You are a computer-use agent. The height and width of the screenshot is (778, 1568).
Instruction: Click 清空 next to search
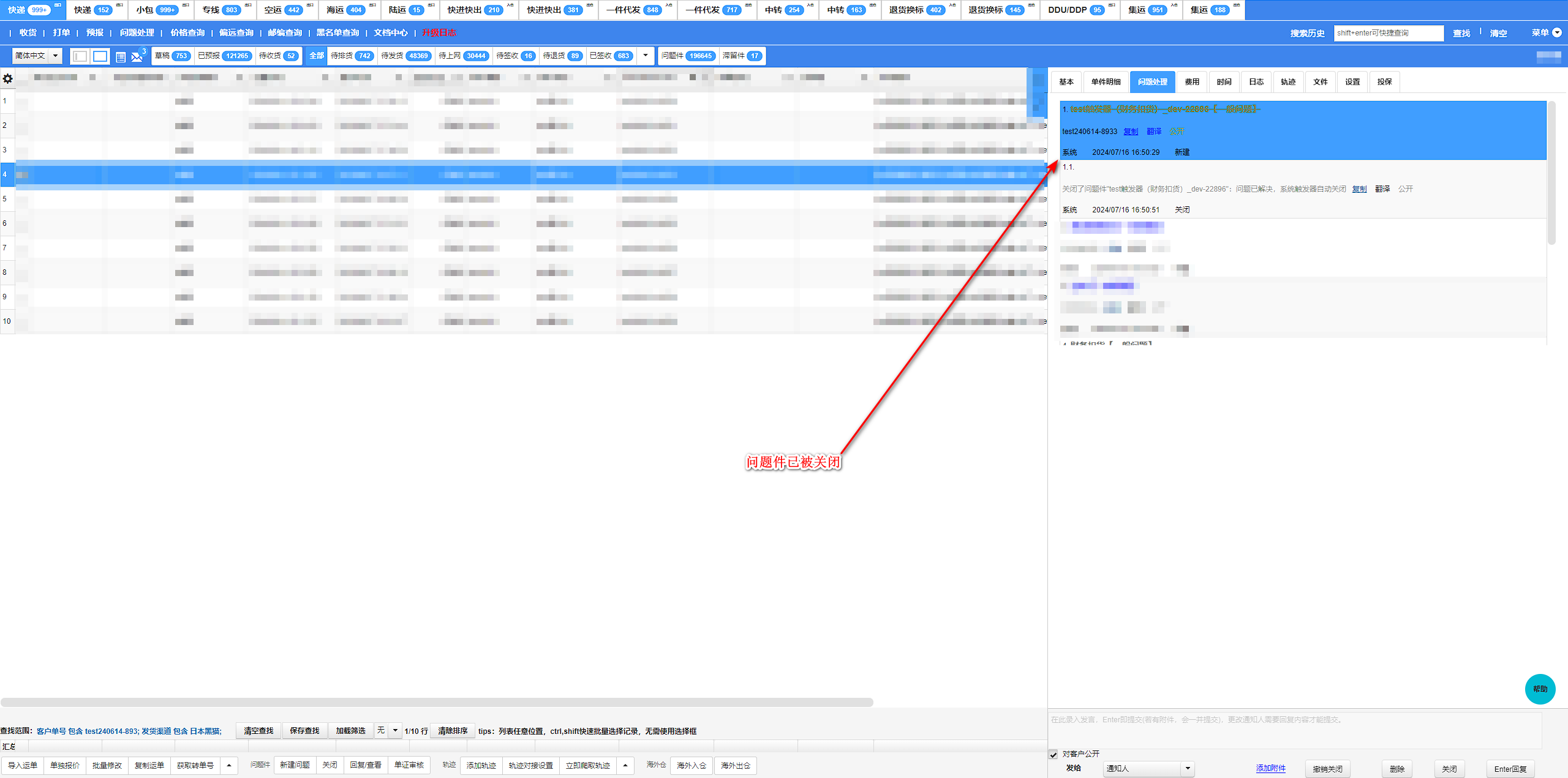coord(1498,34)
